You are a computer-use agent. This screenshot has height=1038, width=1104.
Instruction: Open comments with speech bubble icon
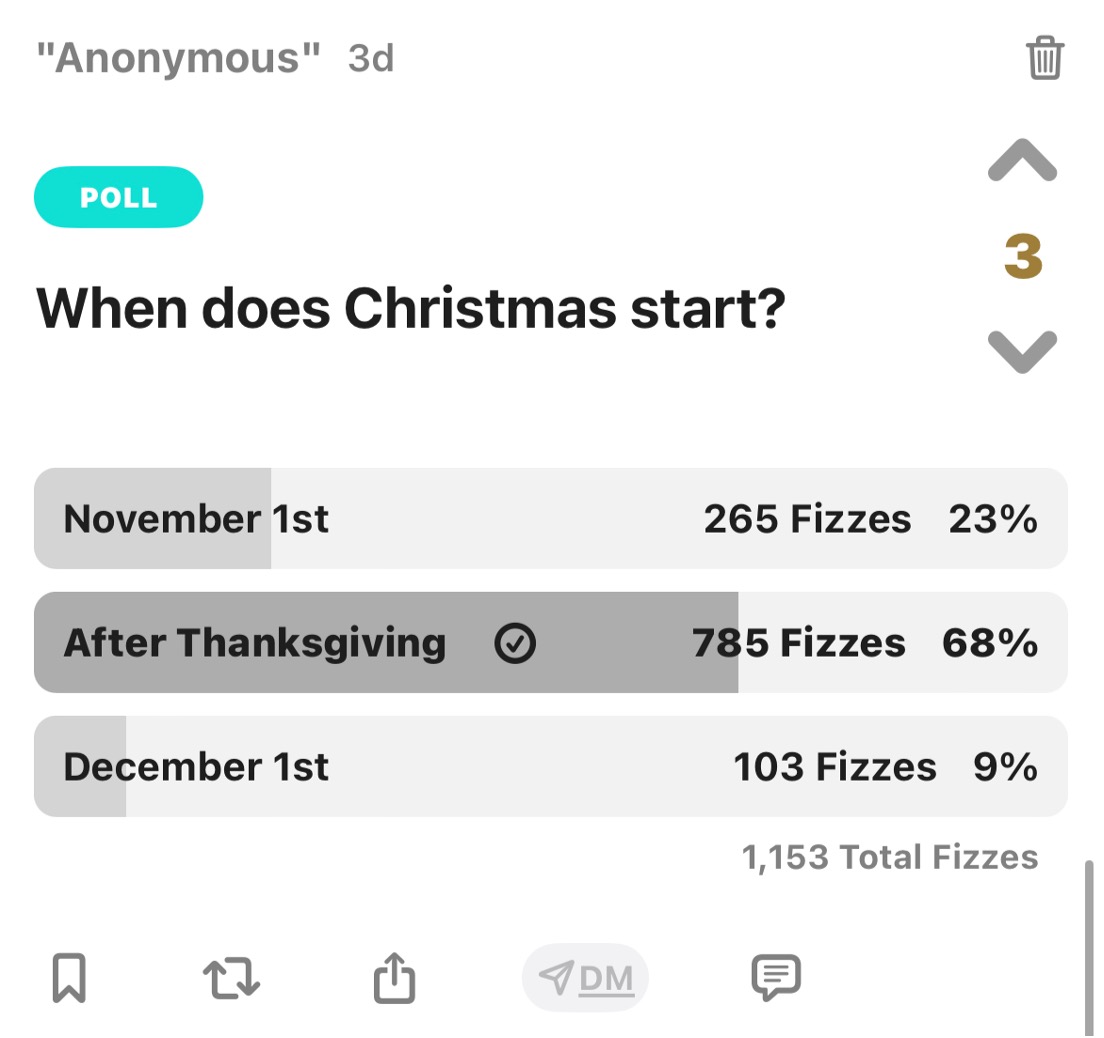pos(776,977)
